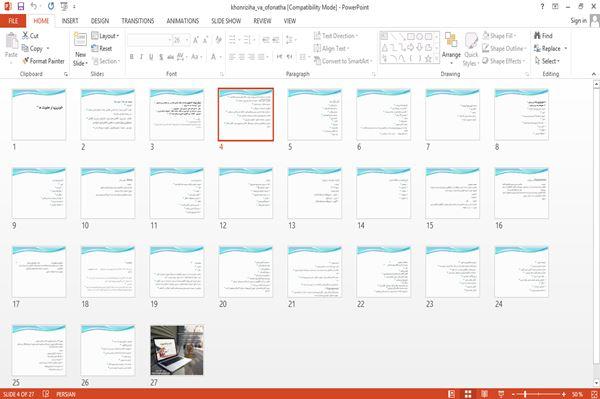
Task: Click Sign in link
Action: [x=578, y=21]
